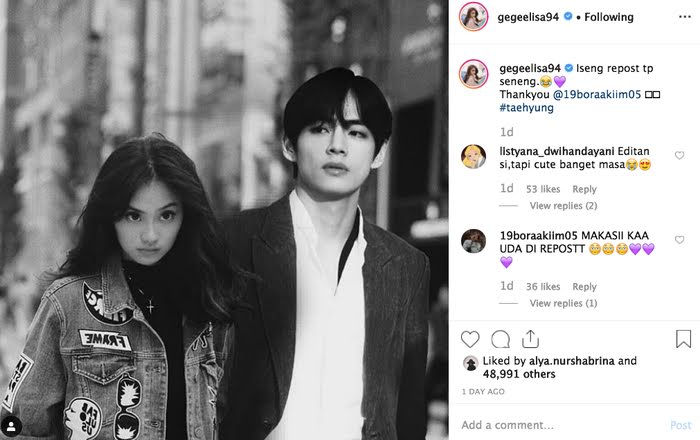Click the Post comment button
The width and height of the screenshot is (700, 440).
click(680, 425)
